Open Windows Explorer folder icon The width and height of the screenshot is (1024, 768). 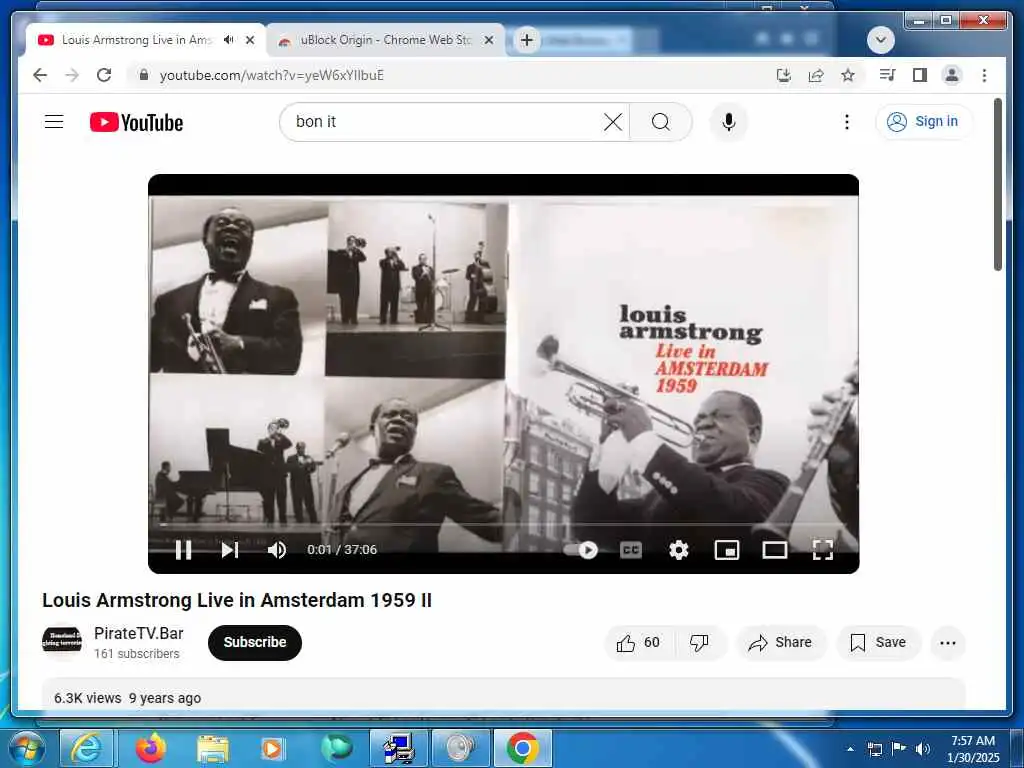coord(213,748)
